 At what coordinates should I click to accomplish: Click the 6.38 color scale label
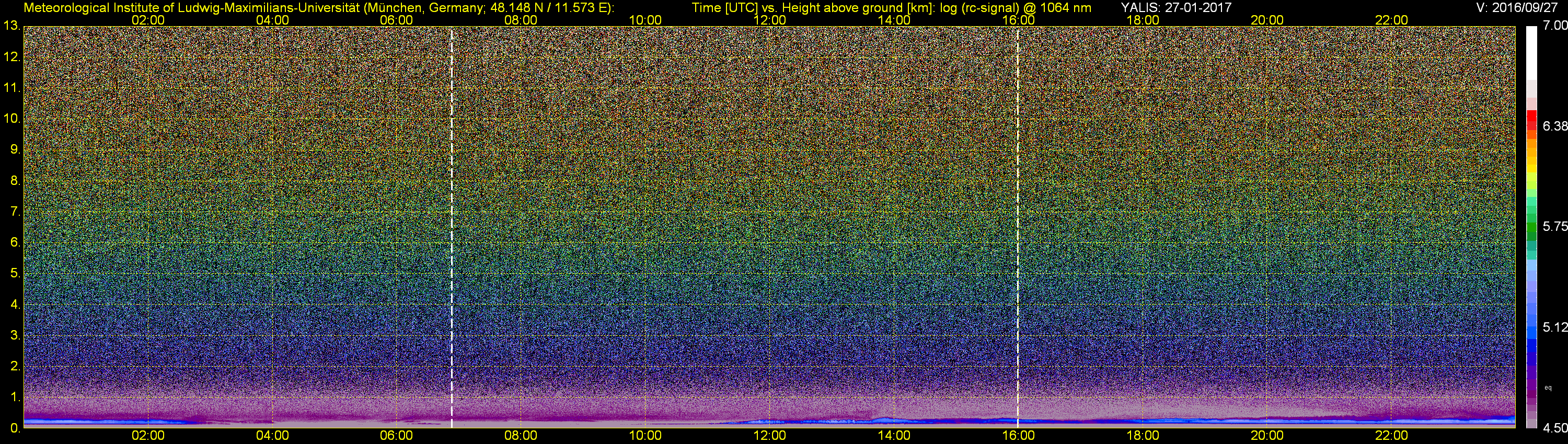(1555, 126)
